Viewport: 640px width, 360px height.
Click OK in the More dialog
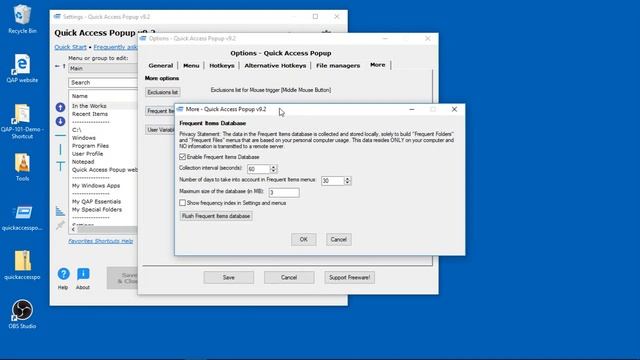click(304, 240)
